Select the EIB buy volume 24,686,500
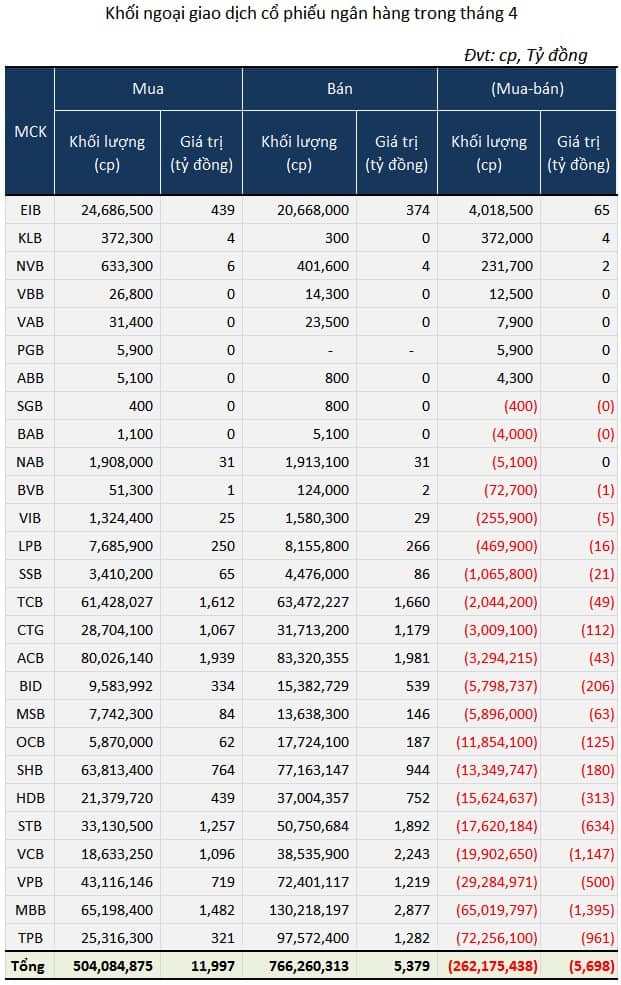 117,210
